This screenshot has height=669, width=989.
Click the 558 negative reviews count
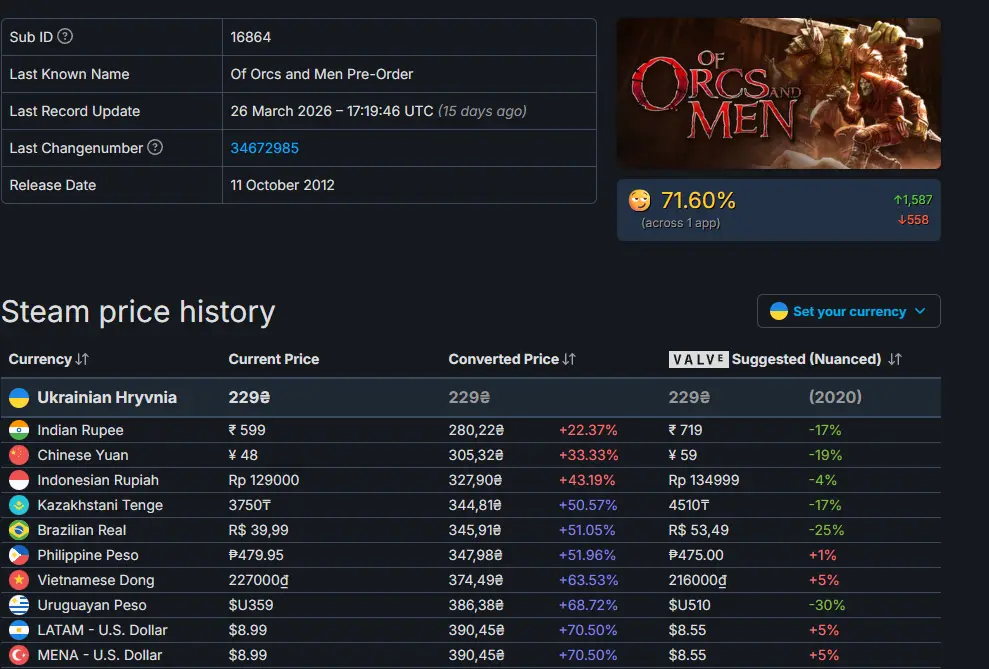(x=913, y=220)
